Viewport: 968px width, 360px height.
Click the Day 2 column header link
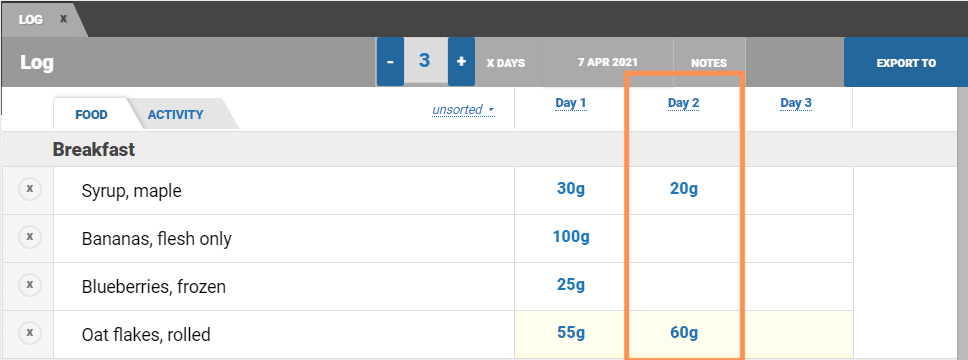(683, 103)
